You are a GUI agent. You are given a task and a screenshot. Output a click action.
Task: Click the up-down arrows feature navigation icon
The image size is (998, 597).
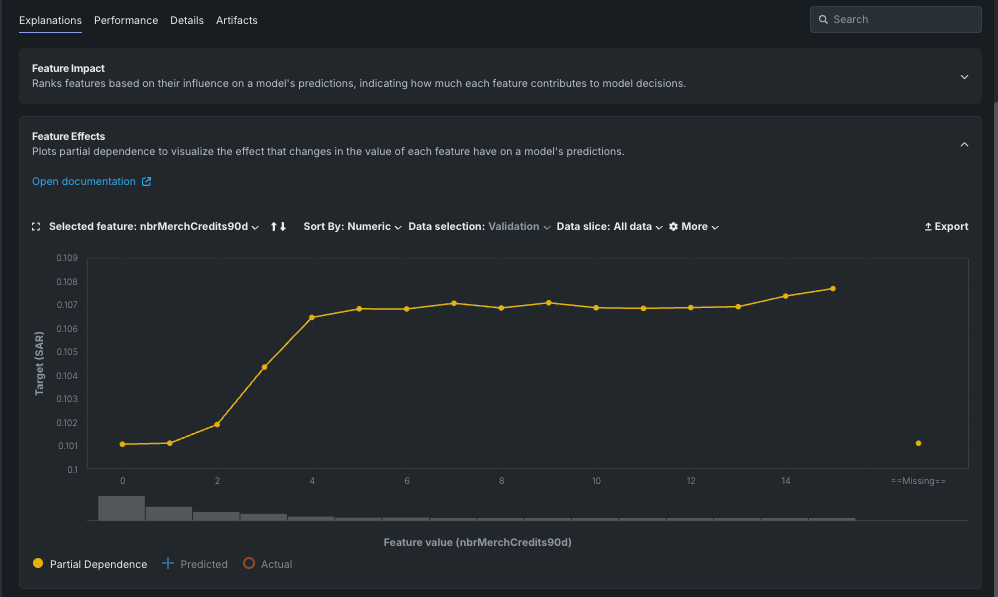click(278, 227)
